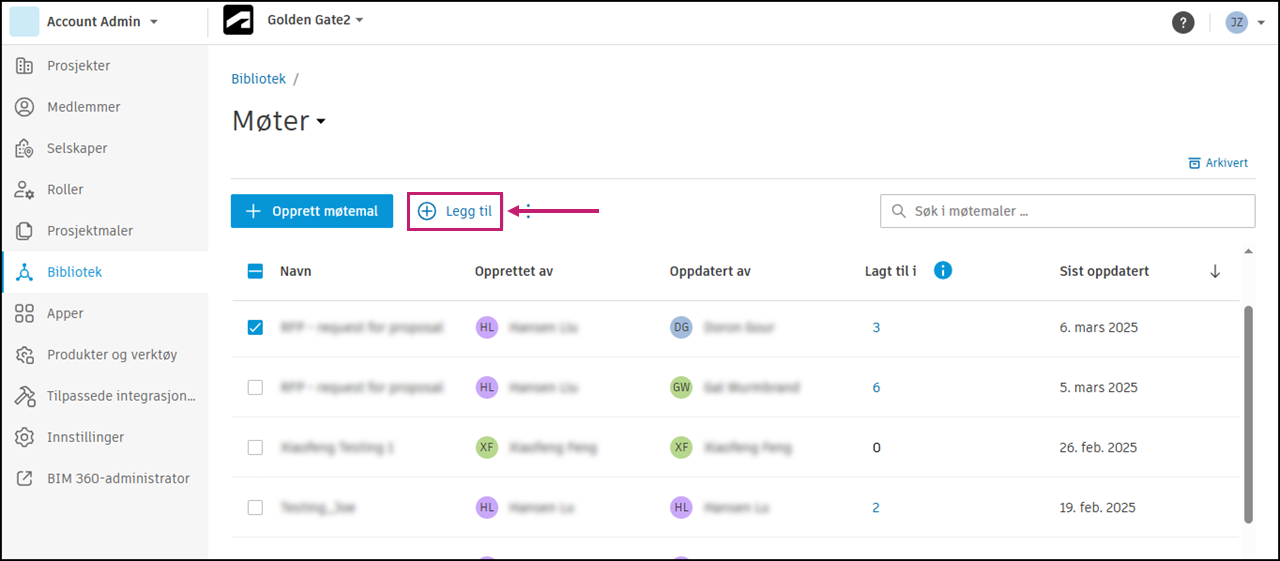Click the Arkivert archive icon
Screen dimensions: 1280x561
(1193, 163)
